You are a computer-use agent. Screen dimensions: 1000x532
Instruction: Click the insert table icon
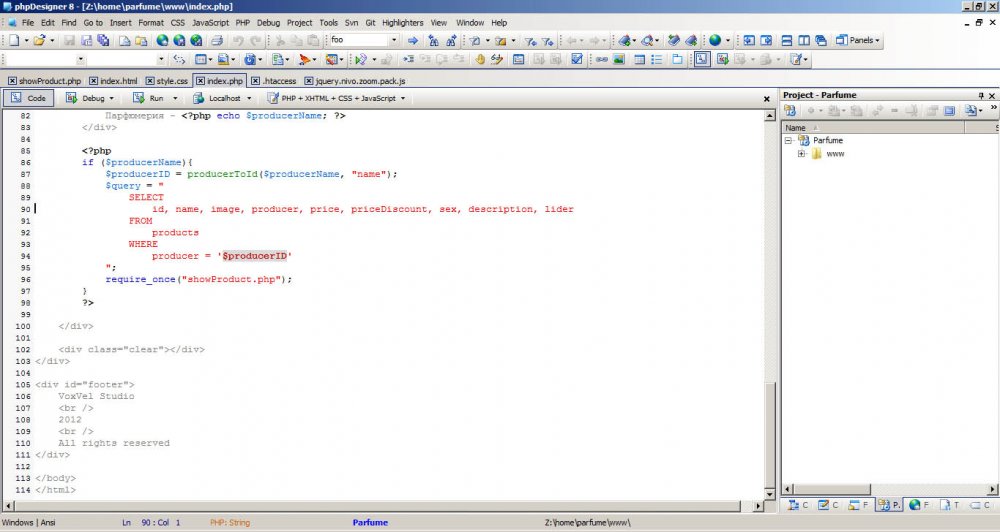[640, 59]
